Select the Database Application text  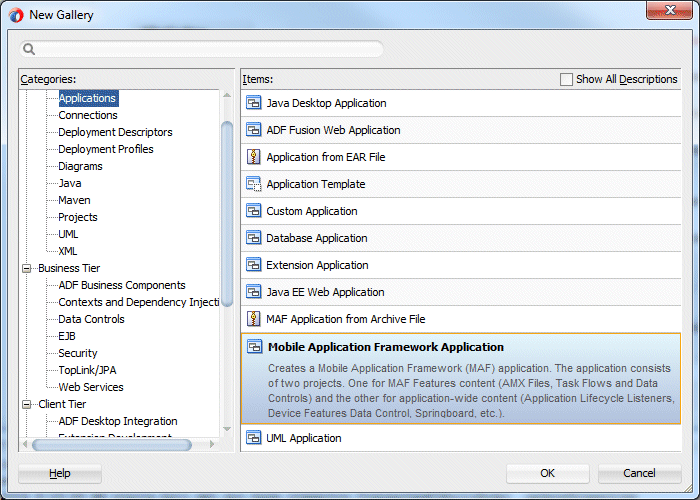(317, 238)
